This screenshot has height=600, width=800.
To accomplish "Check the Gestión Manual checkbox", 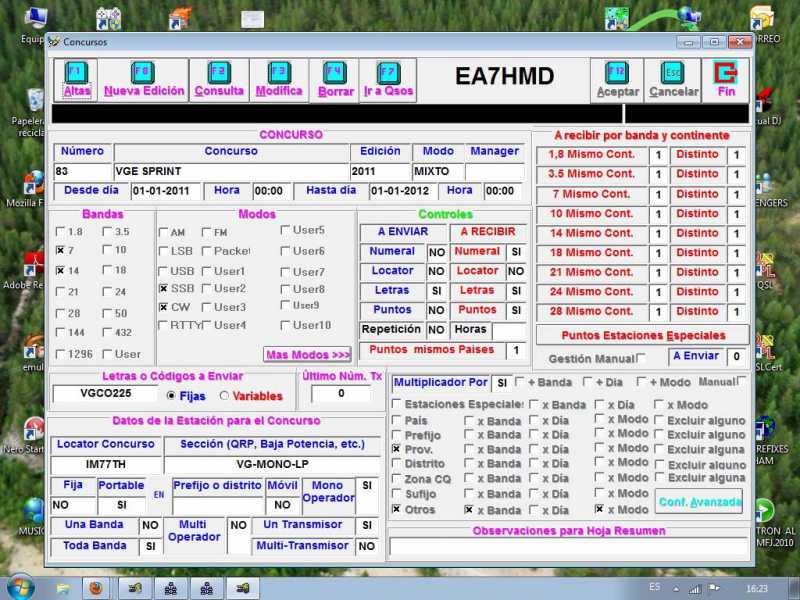I will point(642,358).
